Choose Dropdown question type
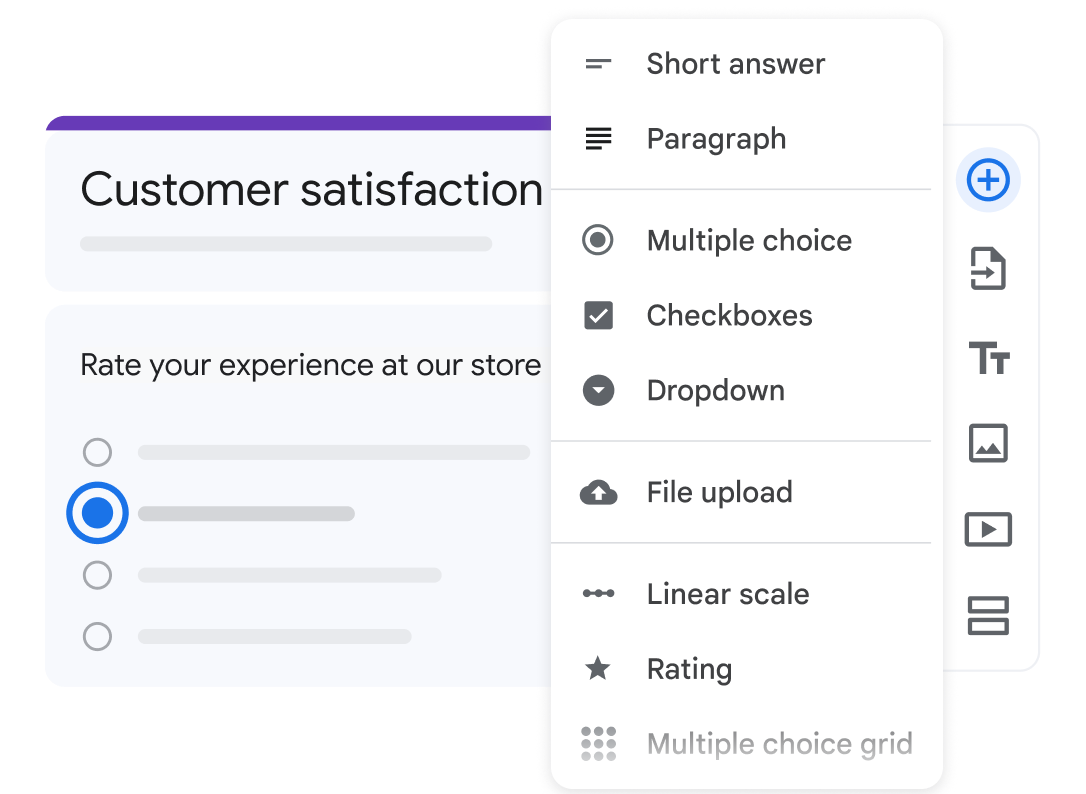Image resolution: width=1086 pixels, height=794 pixels. pos(715,390)
